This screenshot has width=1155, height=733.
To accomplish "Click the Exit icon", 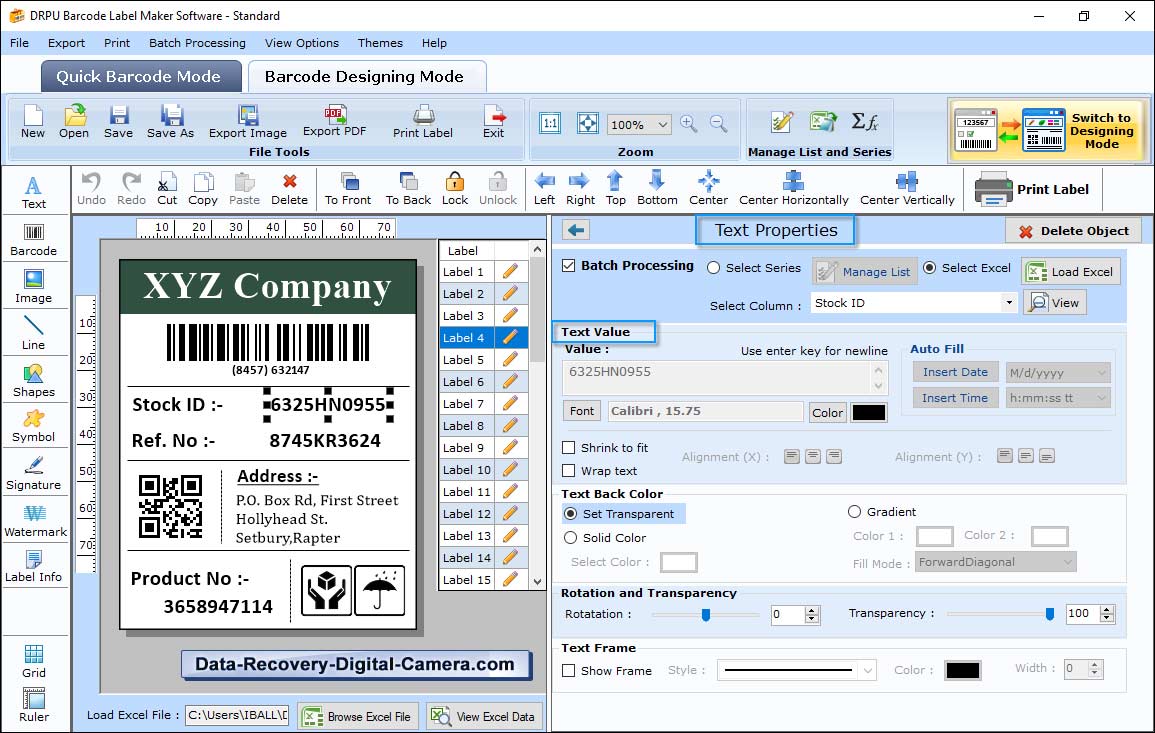I will click(494, 122).
